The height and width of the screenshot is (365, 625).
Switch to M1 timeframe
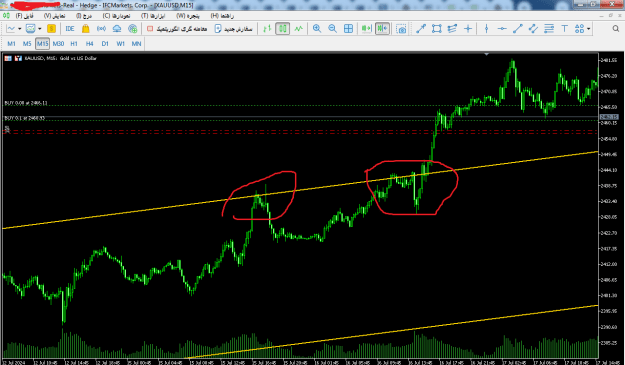[x=11, y=44]
